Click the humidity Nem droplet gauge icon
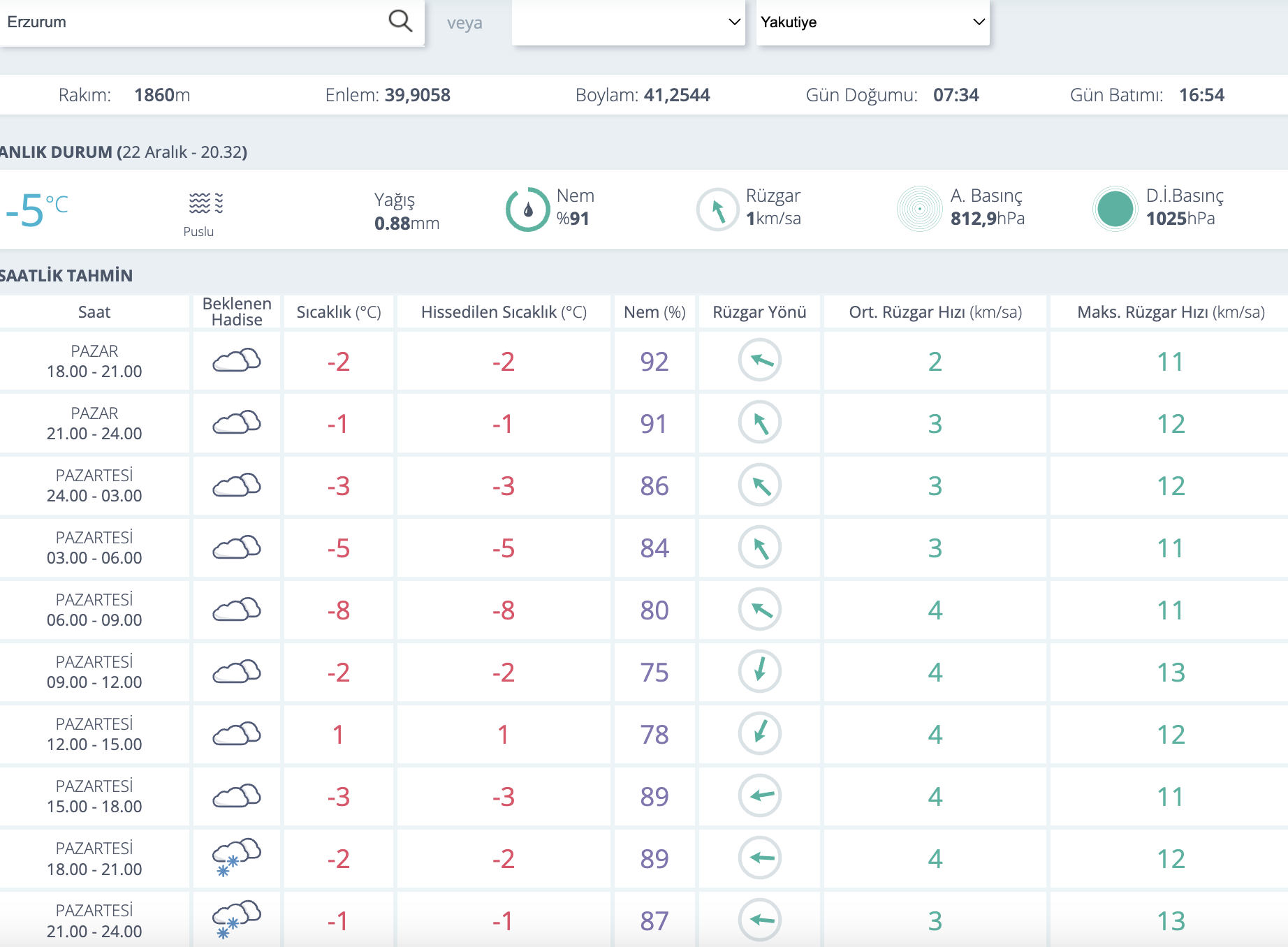Viewport: 1288px width, 947px height. pyautogui.click(x=528, y=210)
